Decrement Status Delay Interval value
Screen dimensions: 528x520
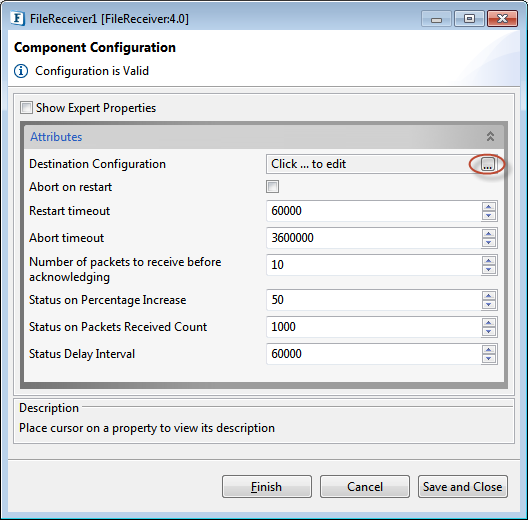click(x=489, y=358)
